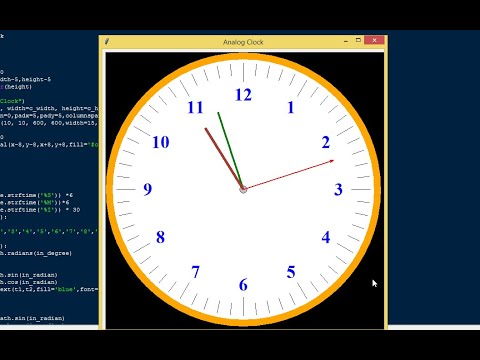Click the brown hour hand
The width and height of the screenshot is (480, 360).
(x=224, y=158)
